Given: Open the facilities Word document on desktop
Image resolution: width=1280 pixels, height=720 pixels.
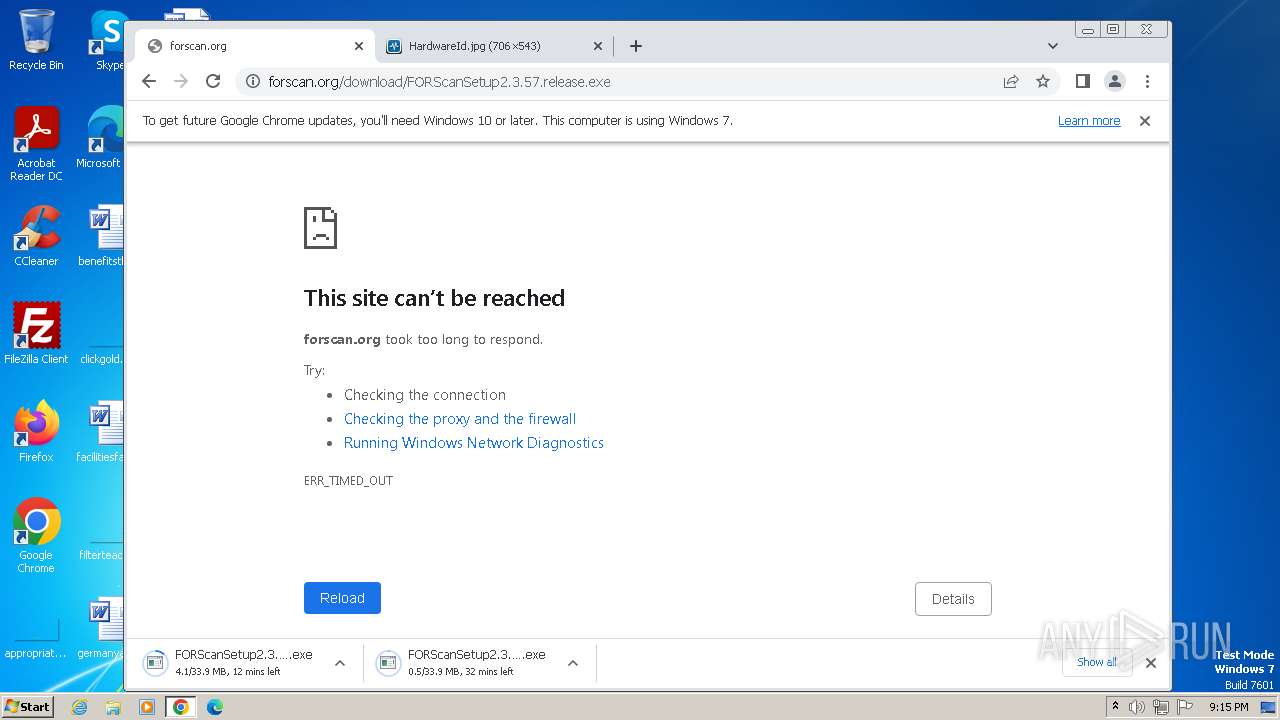Looking at the screenshot, I should pos(101,431).
